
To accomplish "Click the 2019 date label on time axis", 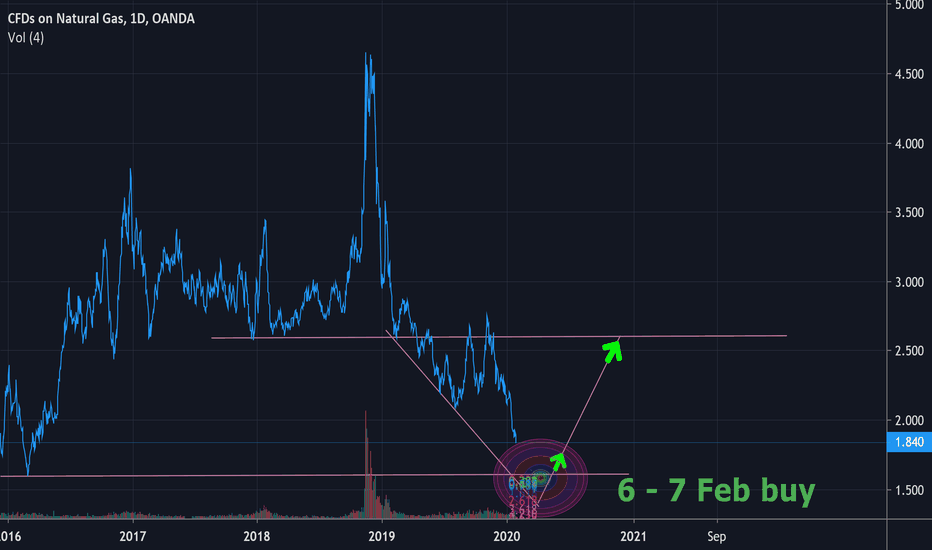I will pyautogui.click(x=382, y=536).
